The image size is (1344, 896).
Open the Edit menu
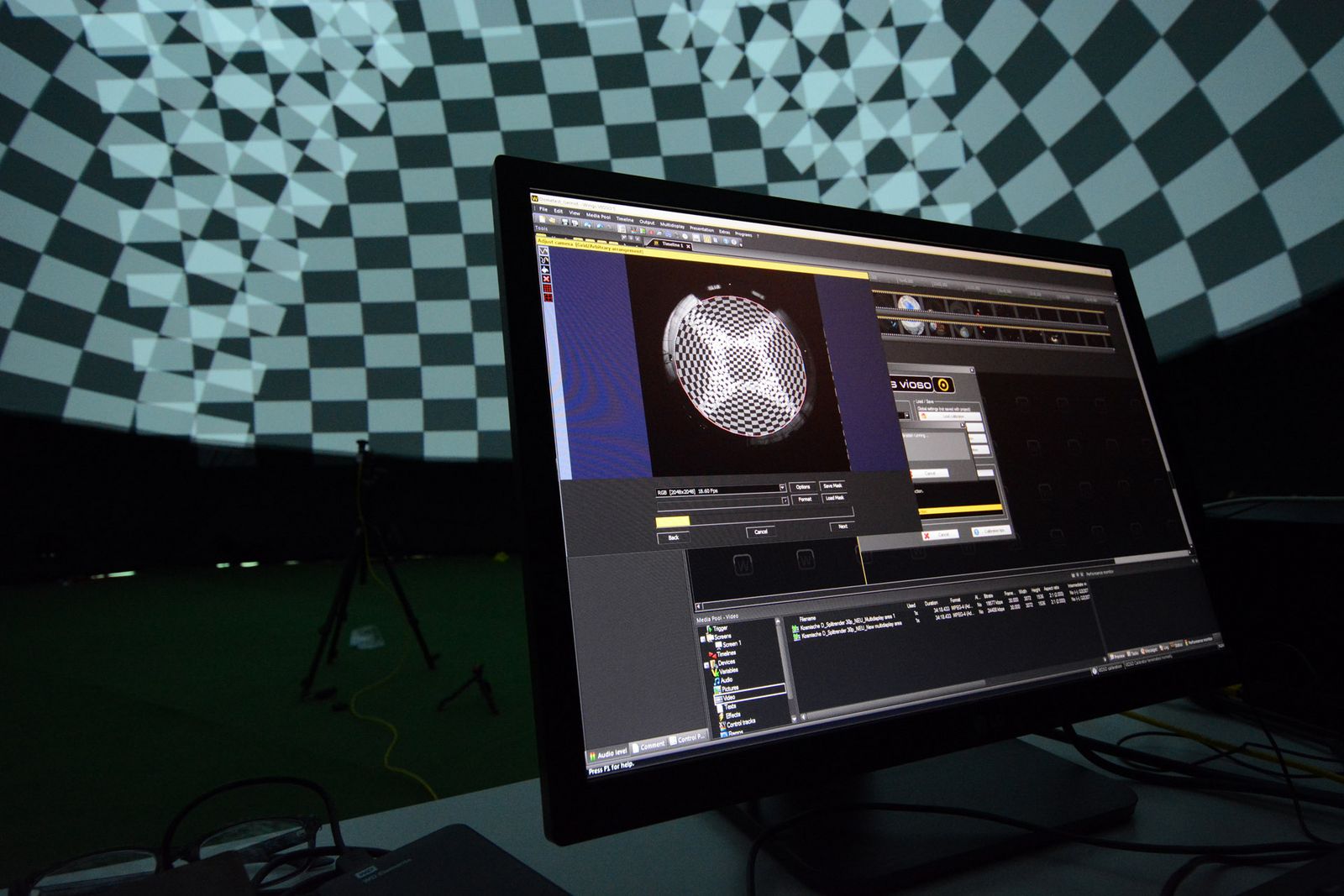pos(559,211)
